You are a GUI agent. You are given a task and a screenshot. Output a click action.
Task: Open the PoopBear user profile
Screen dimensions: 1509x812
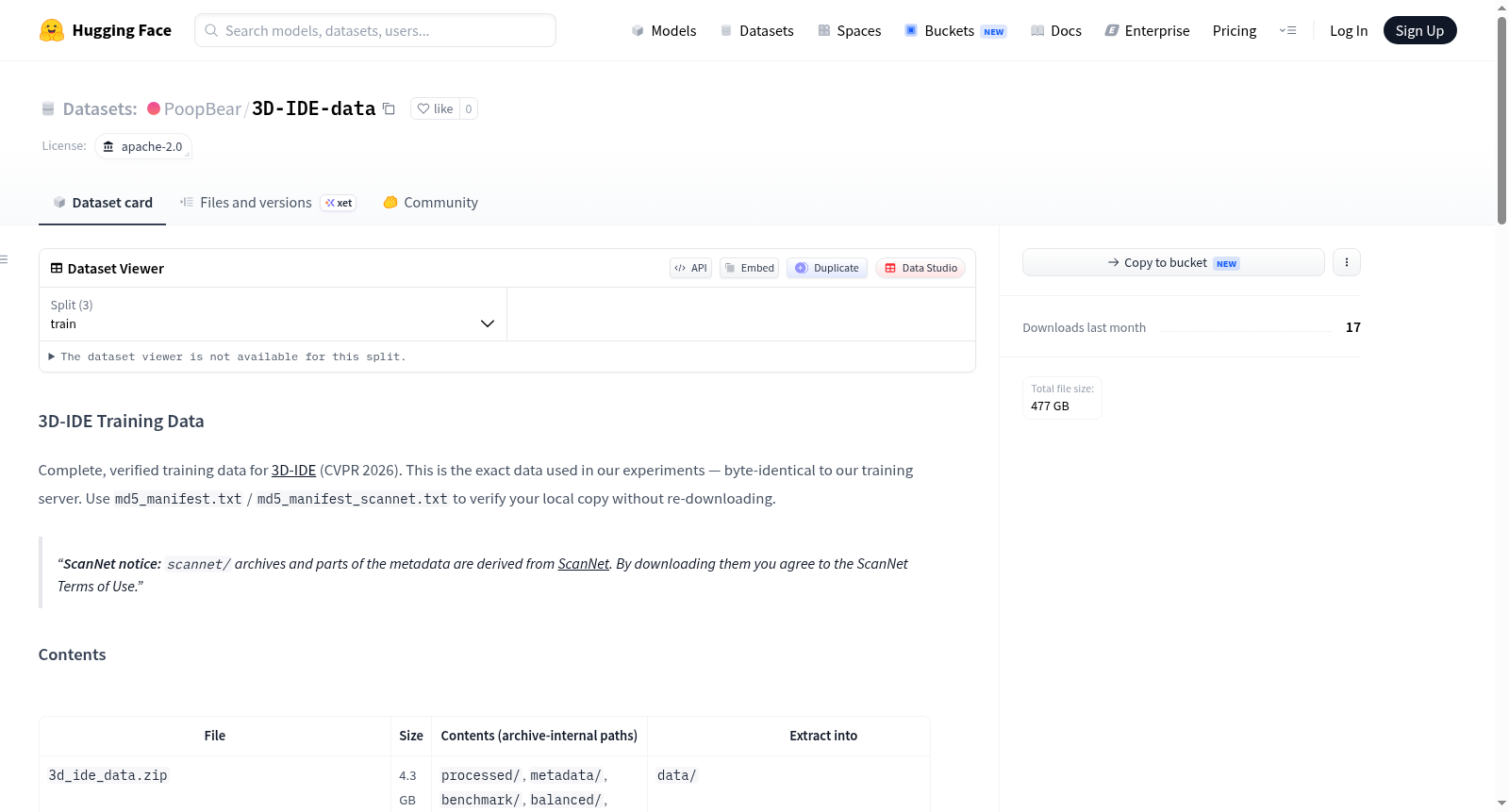tap(202, 108)
